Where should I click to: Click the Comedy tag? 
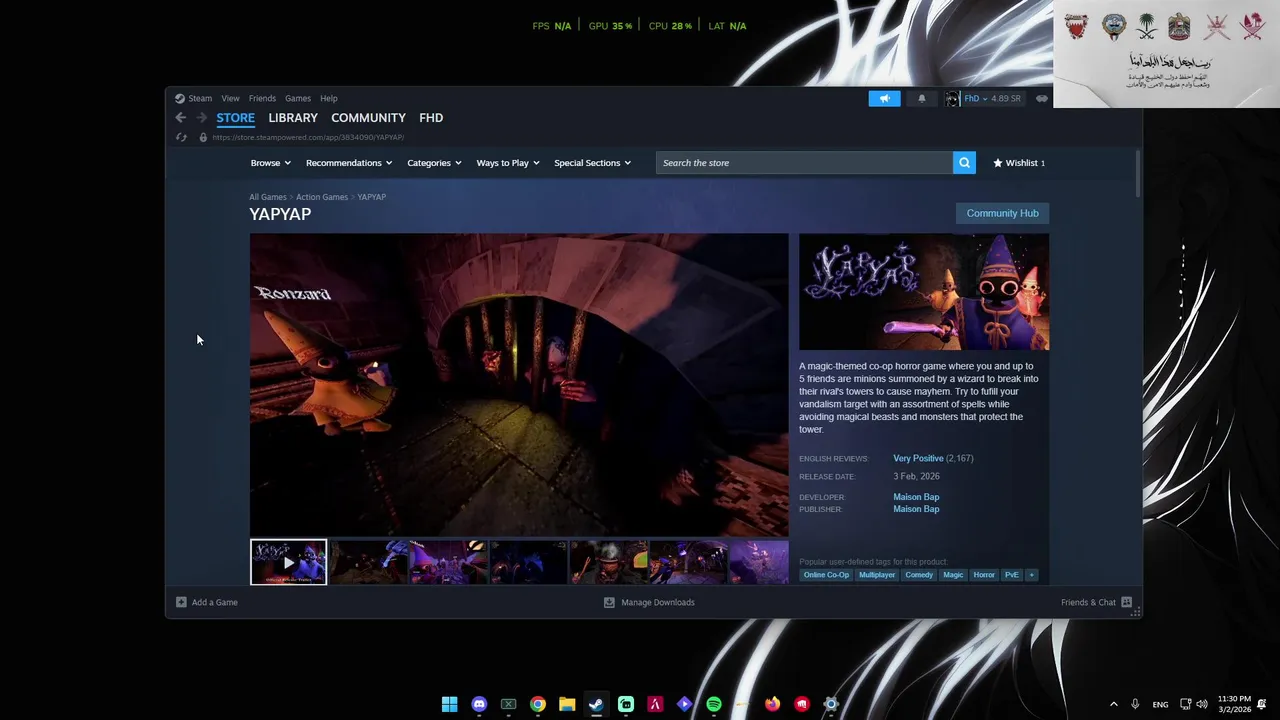(x=919, y=575)
